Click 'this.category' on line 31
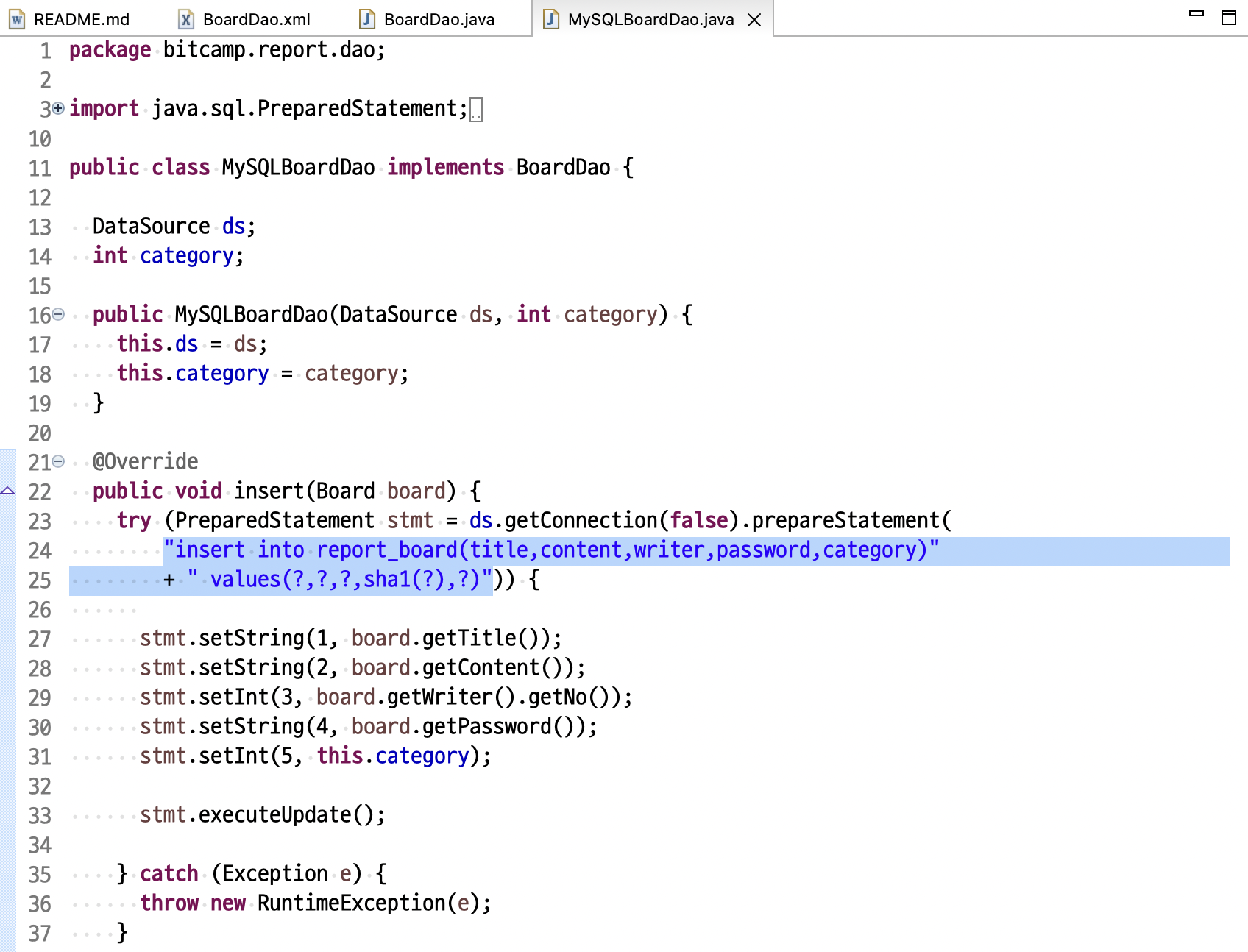Image resolution: width=1248 pixels, height=952 pixels. tap(393, 756)
